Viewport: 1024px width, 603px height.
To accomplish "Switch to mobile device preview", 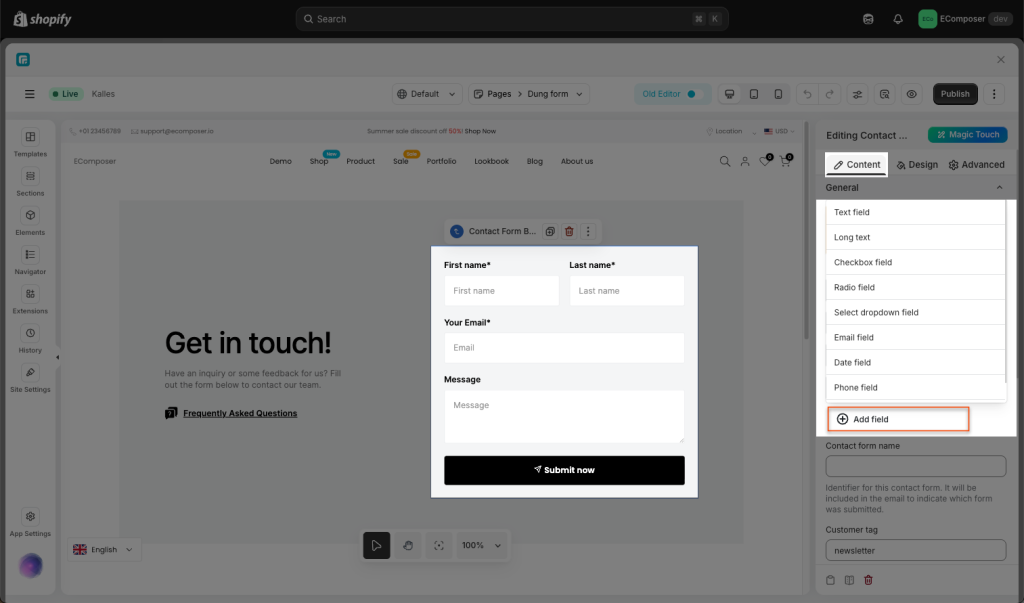I will pyautogui.click(x=778, y=94).
